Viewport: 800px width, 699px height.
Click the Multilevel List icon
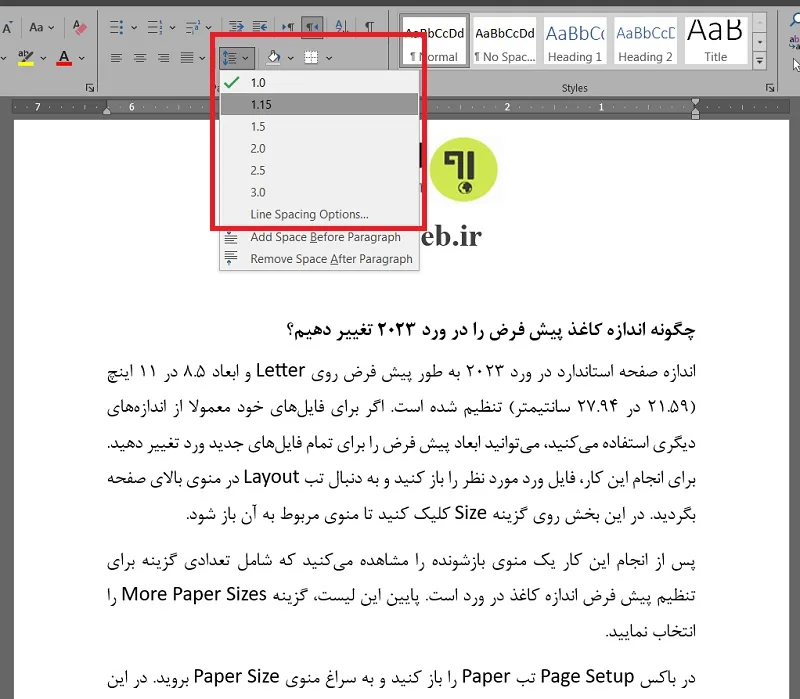[192, 27]
